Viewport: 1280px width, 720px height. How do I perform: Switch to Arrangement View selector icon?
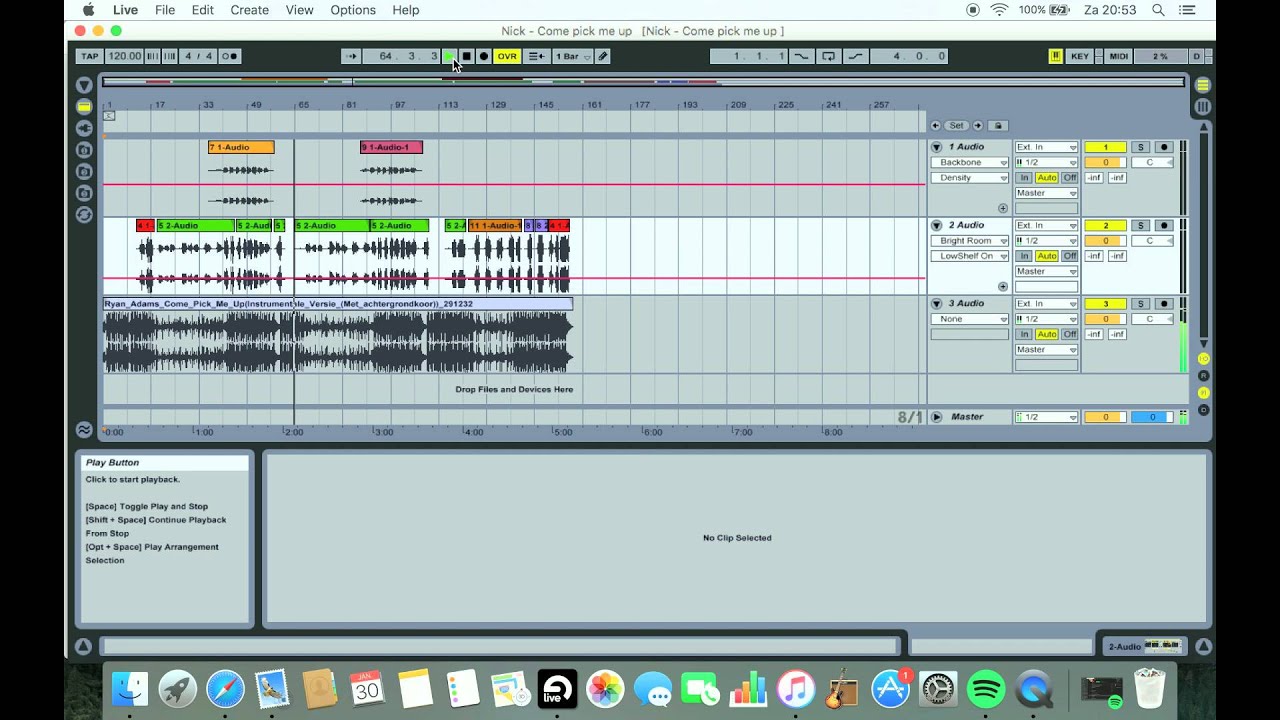pyautogui.click(x=1203, y=85)
